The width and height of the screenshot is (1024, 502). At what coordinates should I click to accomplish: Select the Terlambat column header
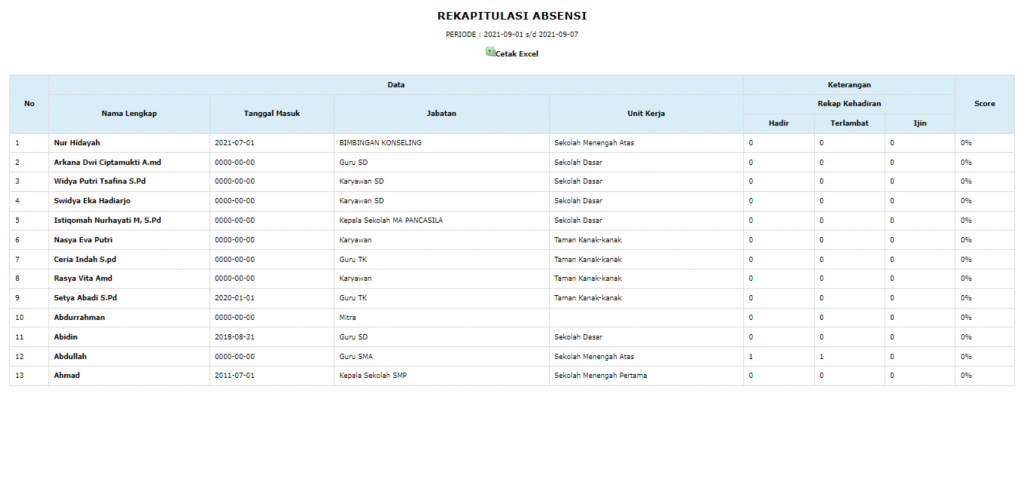click(x=849, y=123)
